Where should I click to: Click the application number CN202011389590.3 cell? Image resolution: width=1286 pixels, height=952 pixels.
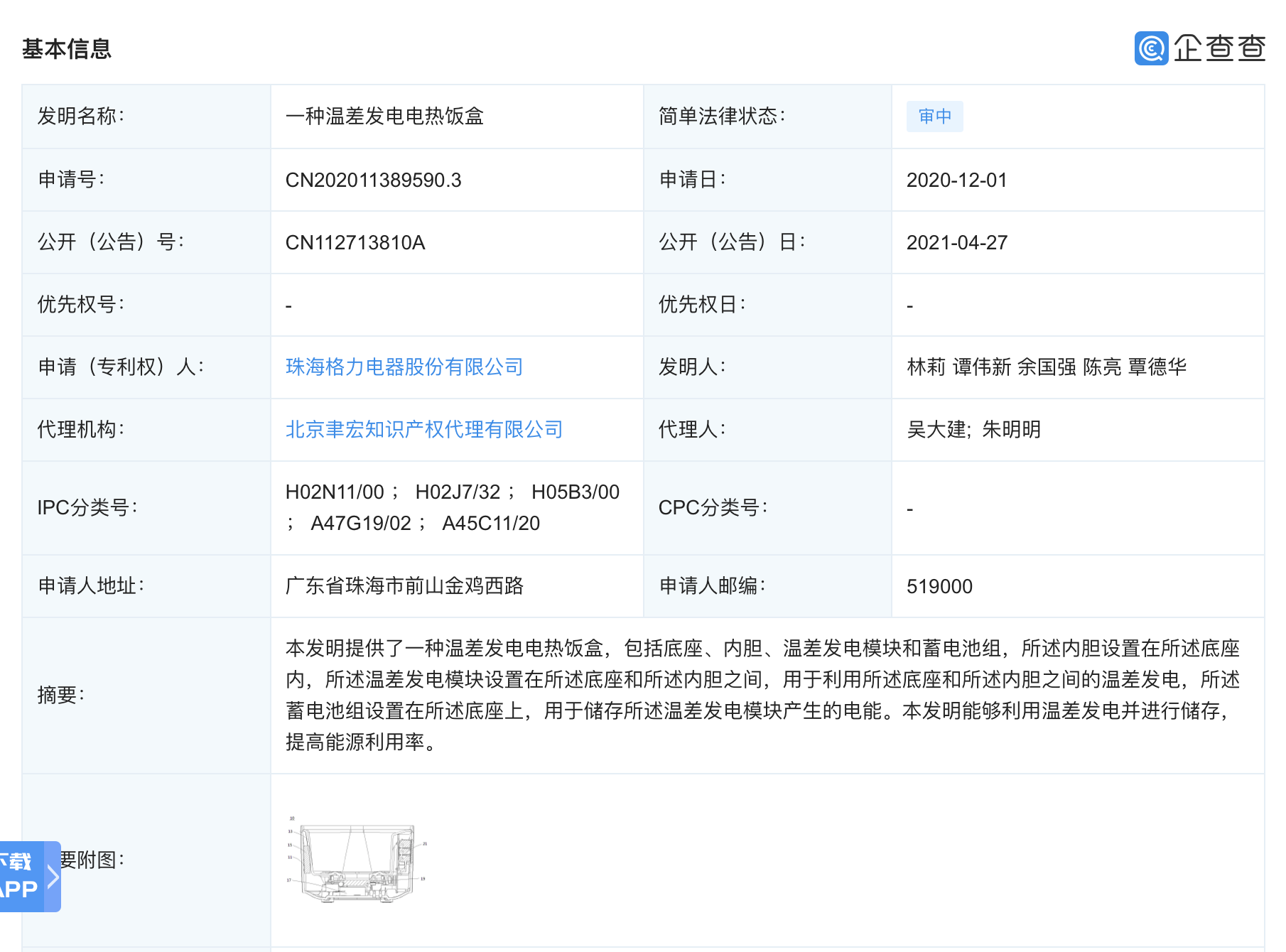click(372, 180)
